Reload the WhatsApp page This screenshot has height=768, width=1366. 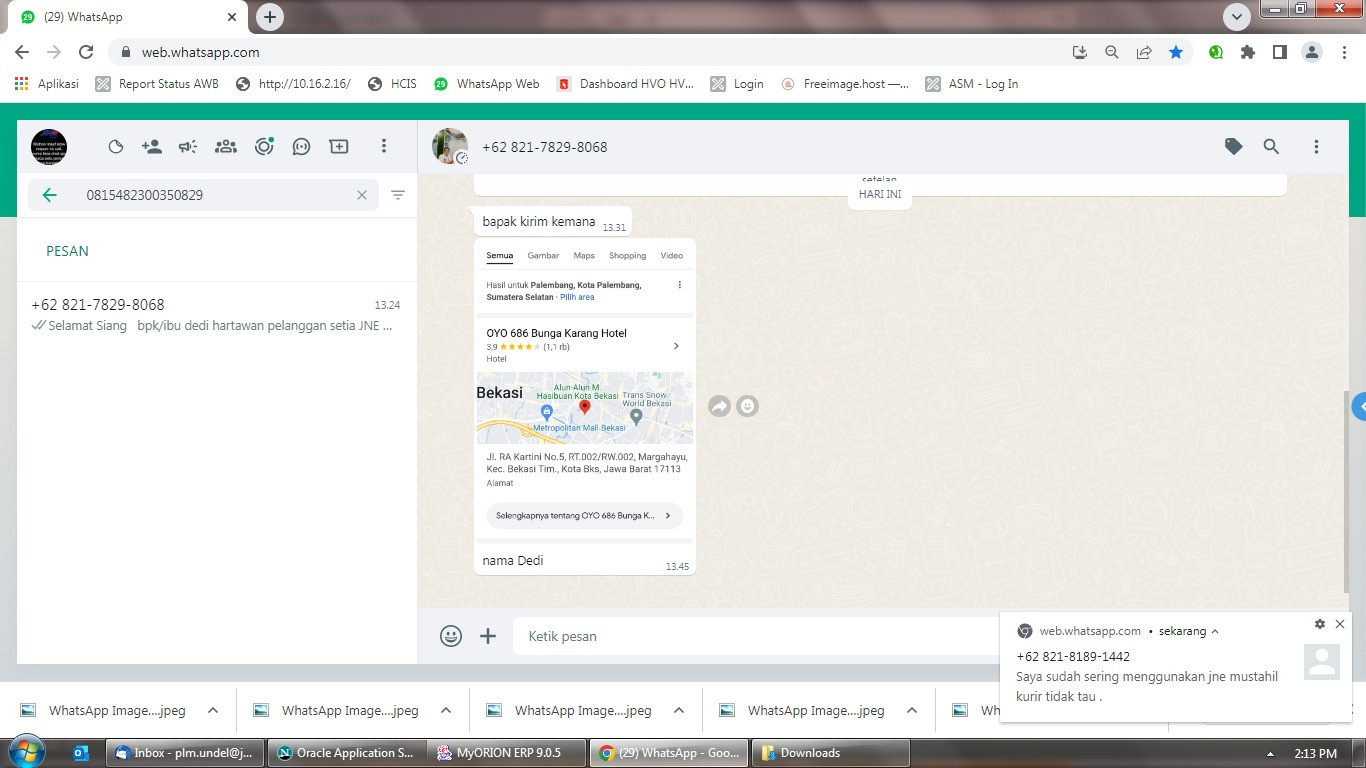click(x=86, y=52)
